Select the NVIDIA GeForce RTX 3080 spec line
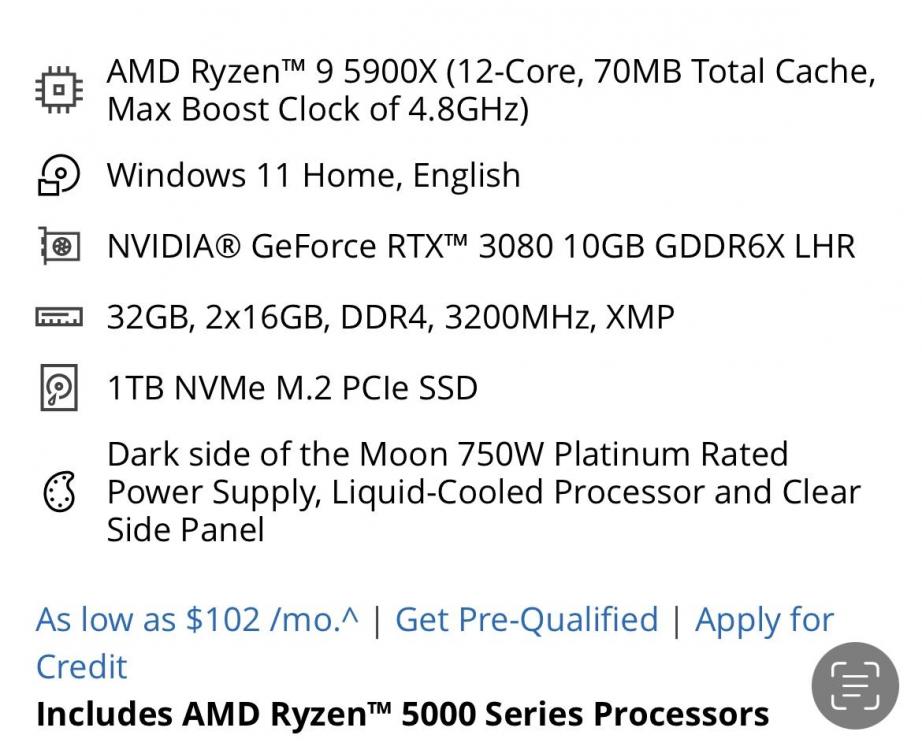 pyautogui.click(x=480, y=246)
